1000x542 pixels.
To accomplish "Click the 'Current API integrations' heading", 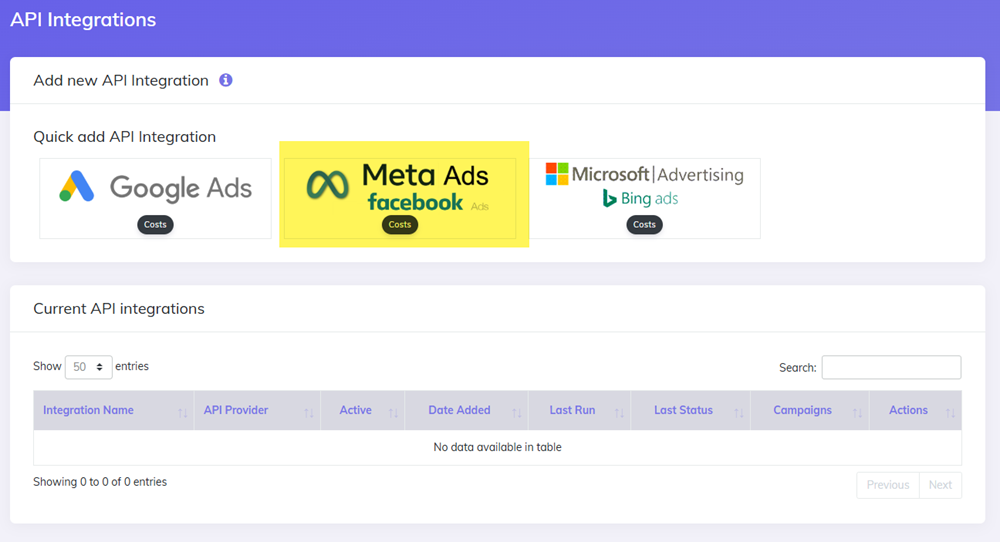I will (x=119, y=309).
